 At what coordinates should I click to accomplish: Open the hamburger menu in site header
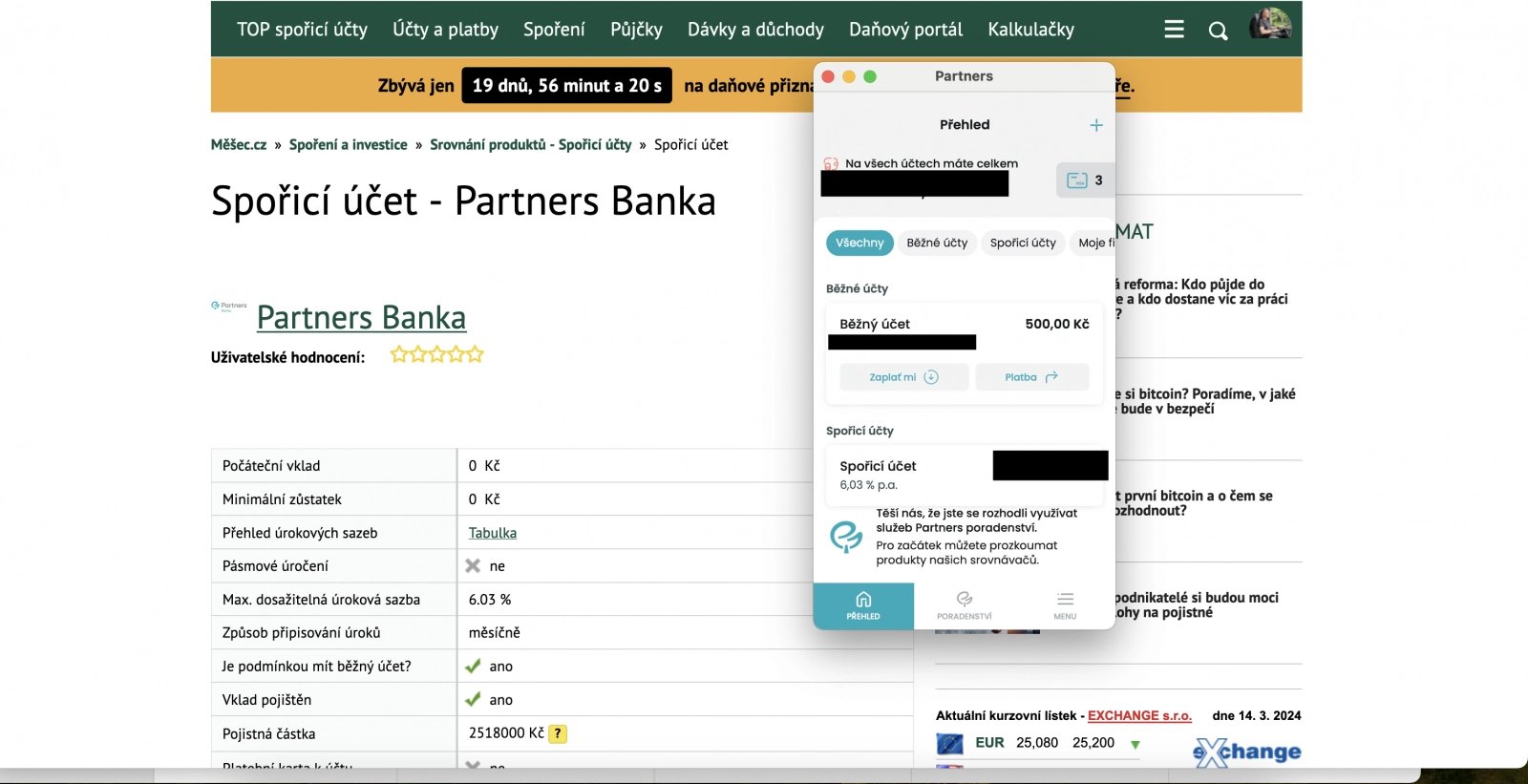1174,30
